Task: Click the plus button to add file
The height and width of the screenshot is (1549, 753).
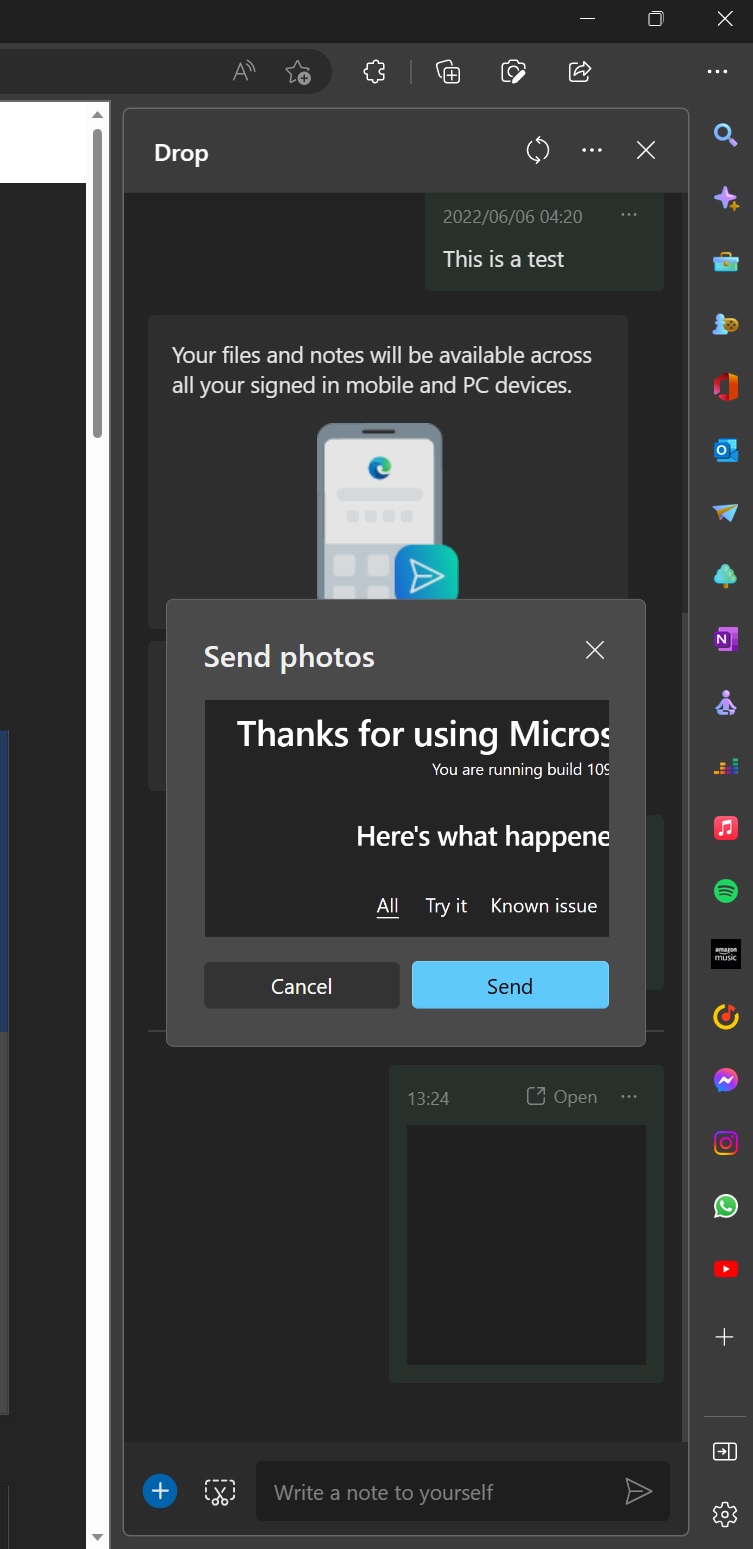Action: coord(160,1491)
